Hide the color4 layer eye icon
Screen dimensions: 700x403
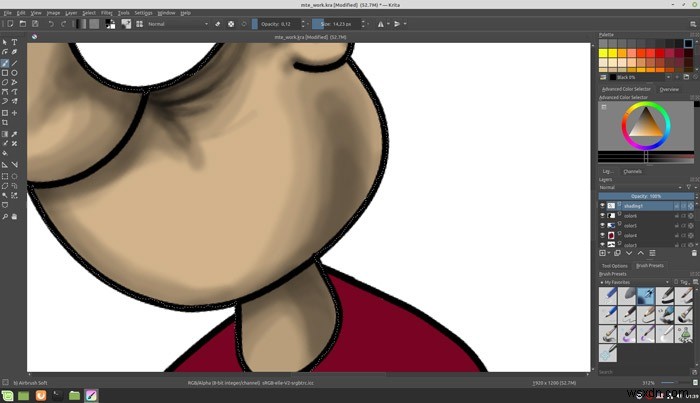click(x=602, y=235)
